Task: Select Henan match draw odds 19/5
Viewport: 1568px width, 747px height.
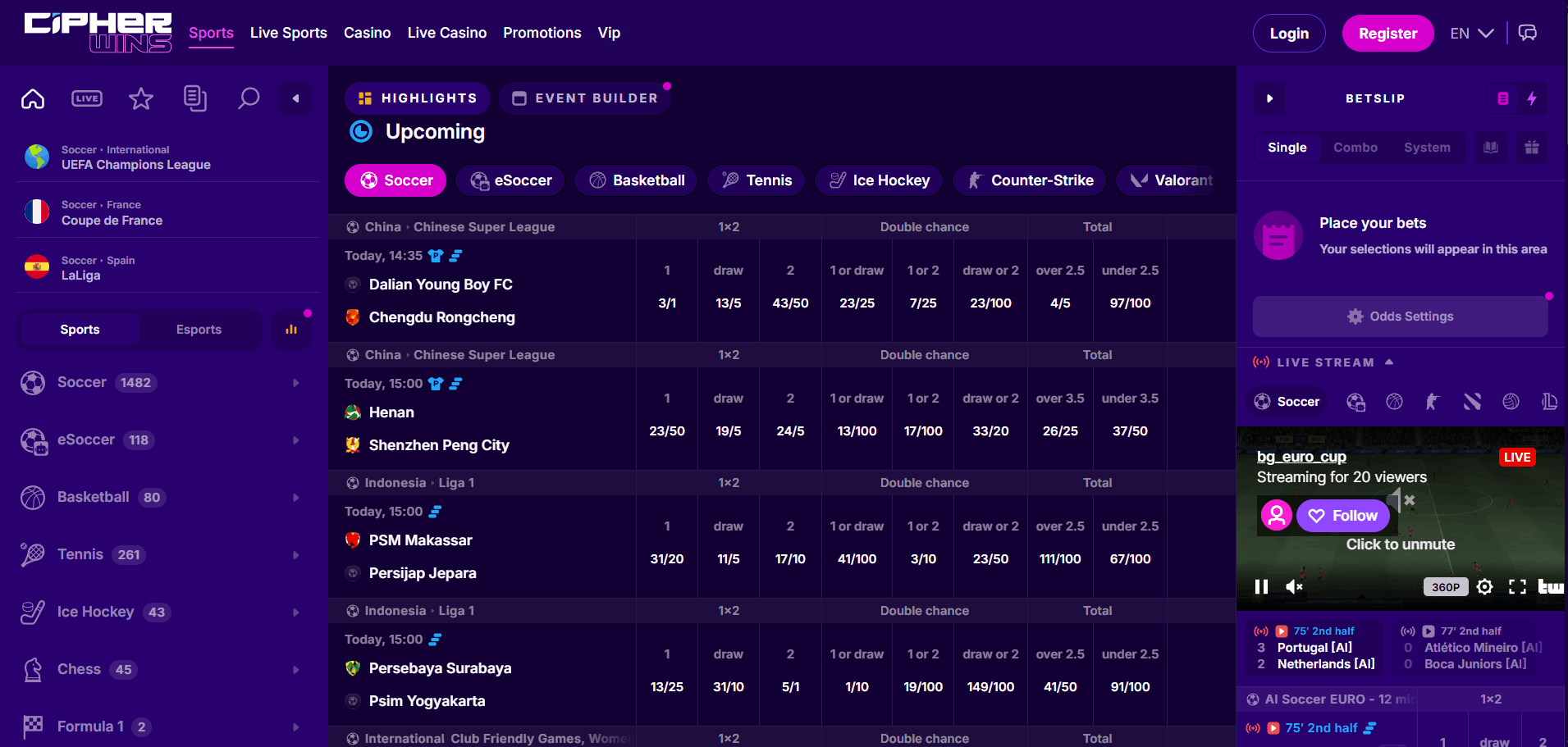Action: point(729,431)
